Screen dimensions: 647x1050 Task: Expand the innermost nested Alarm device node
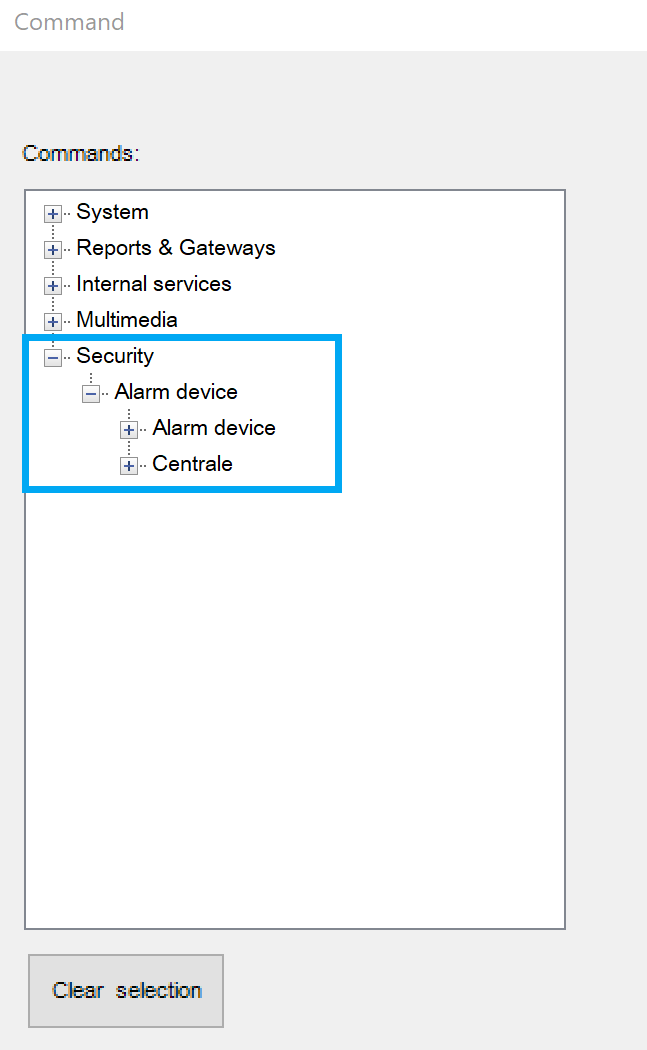129,429
